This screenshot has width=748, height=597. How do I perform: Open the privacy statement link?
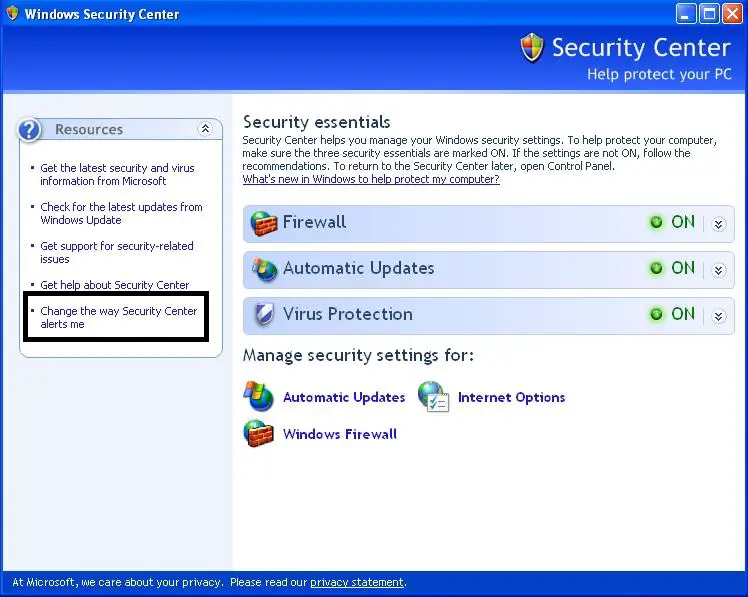(x=357, y=582)
